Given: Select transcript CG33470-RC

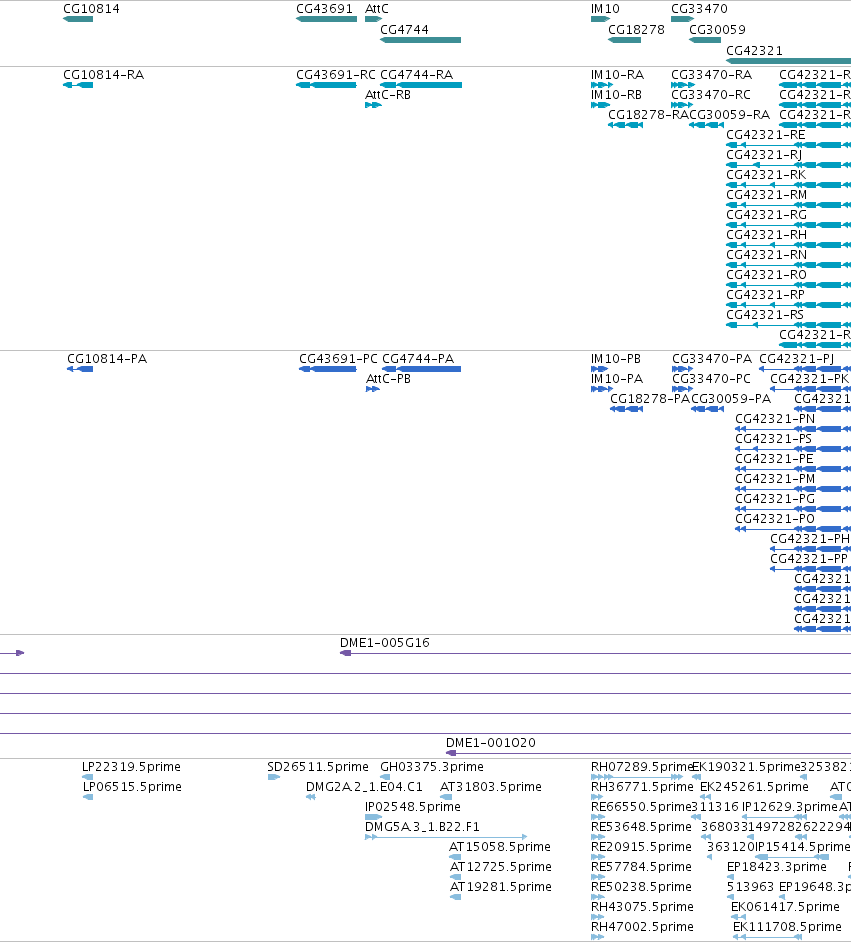Looking at the screenshot, I should [682, 105].
